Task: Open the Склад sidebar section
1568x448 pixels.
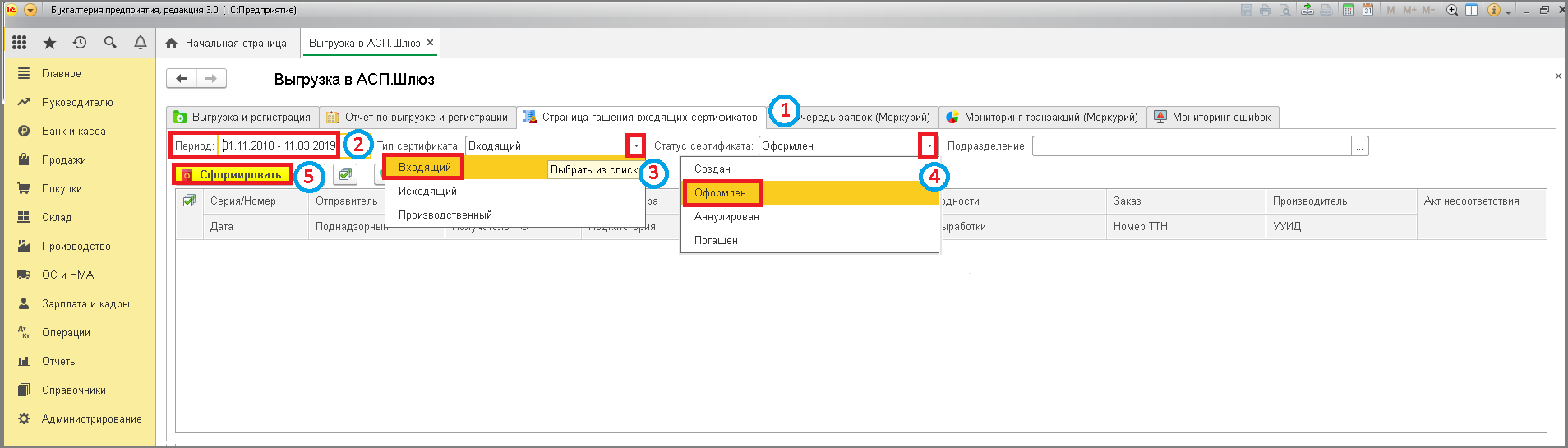Action: coord(80,217)
